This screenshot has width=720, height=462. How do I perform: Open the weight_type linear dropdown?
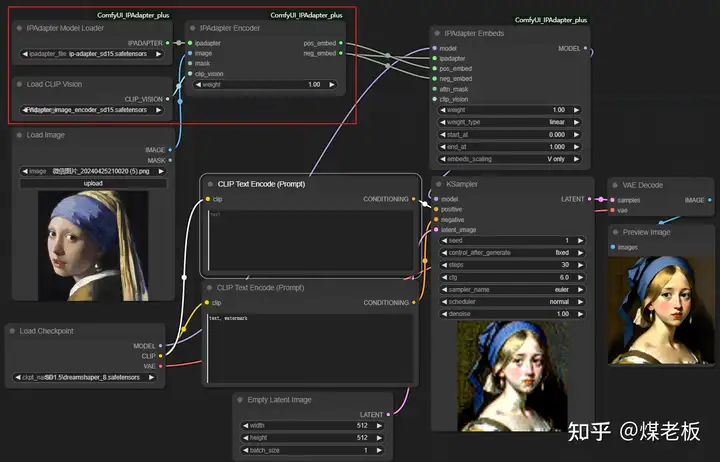point(509,122)
